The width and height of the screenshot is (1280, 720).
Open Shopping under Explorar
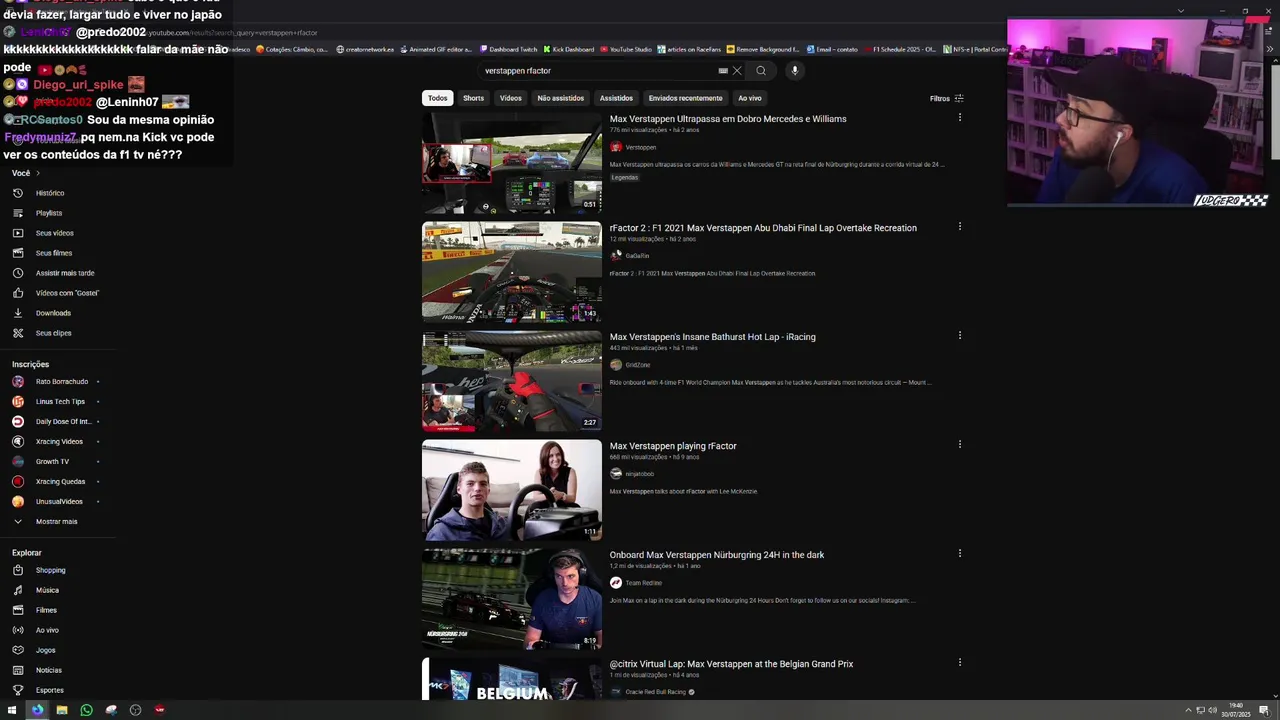tap(50, 570)
